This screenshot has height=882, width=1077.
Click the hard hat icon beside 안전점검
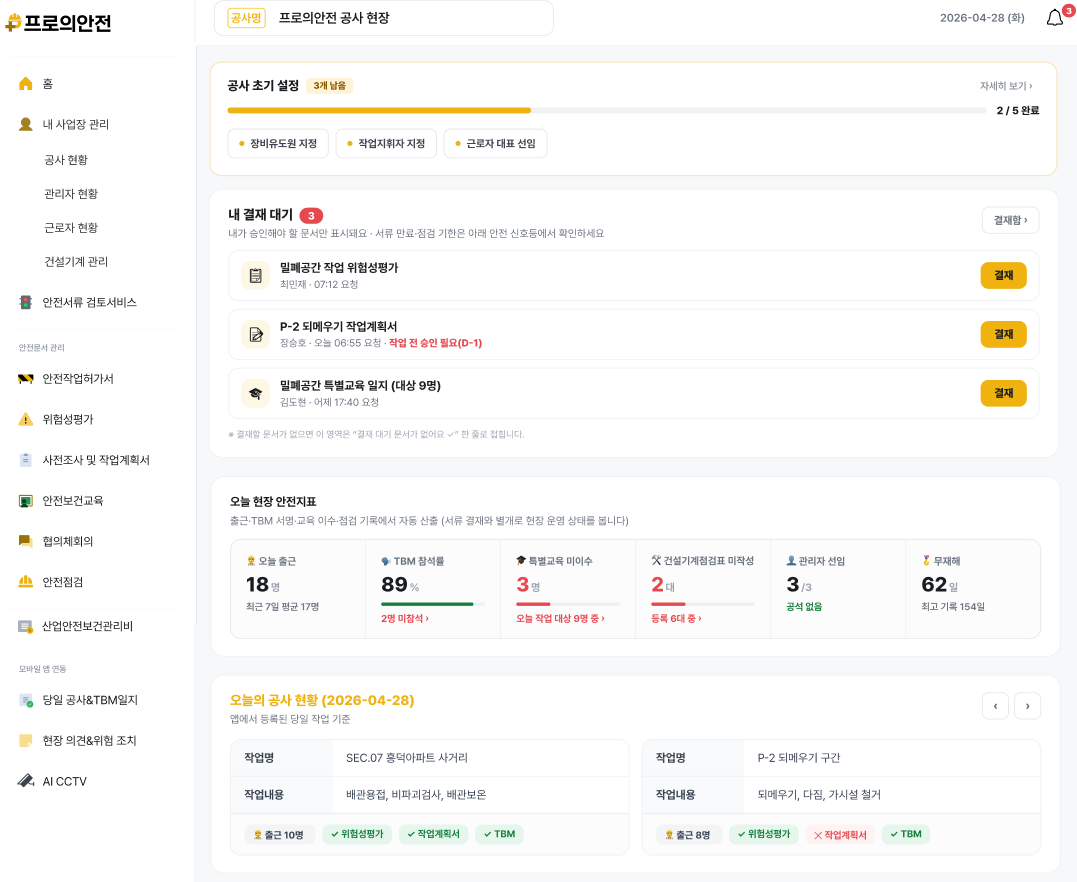coord(25,582)
